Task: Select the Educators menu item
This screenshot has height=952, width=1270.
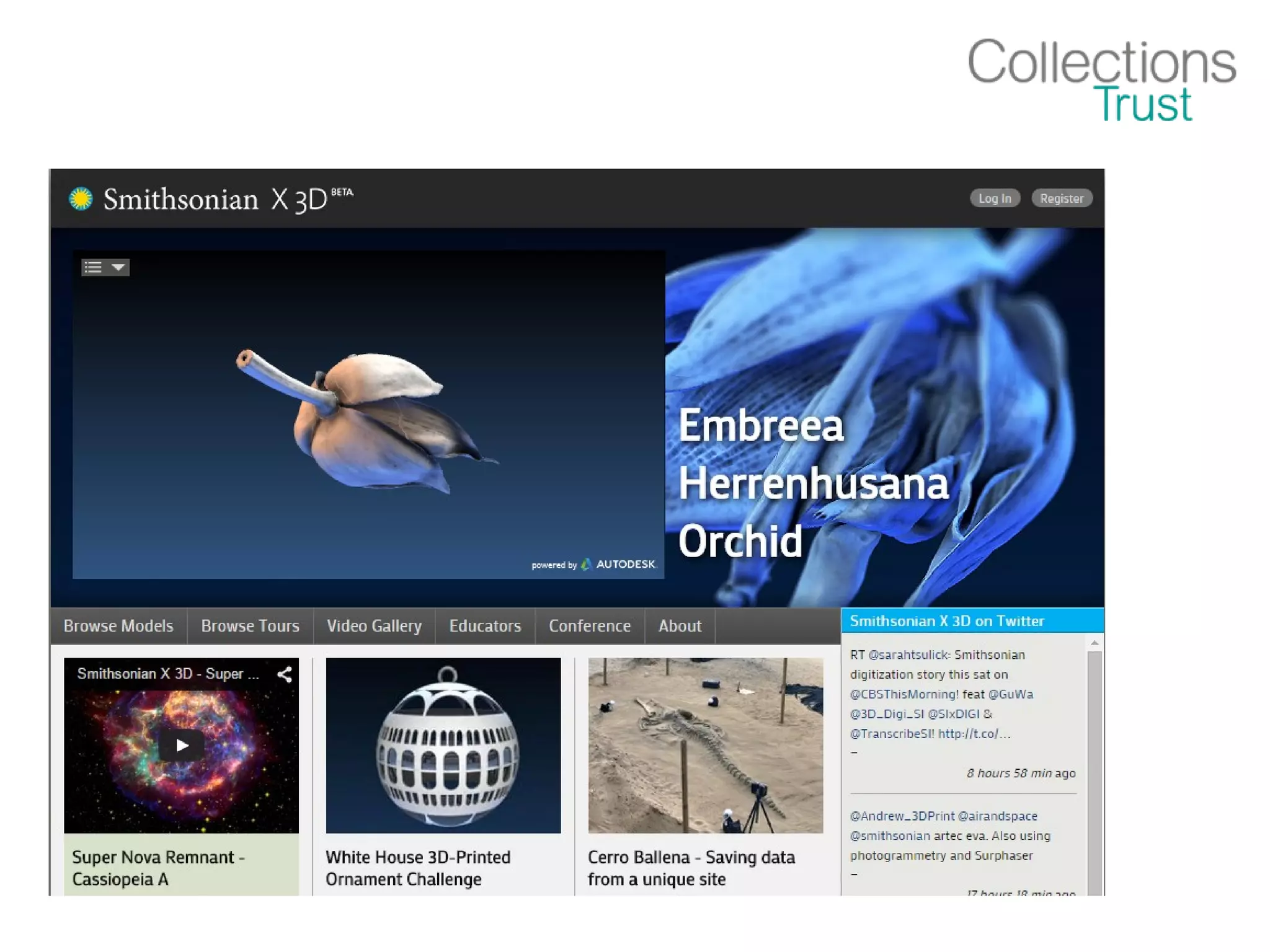Action: [485, 626]
